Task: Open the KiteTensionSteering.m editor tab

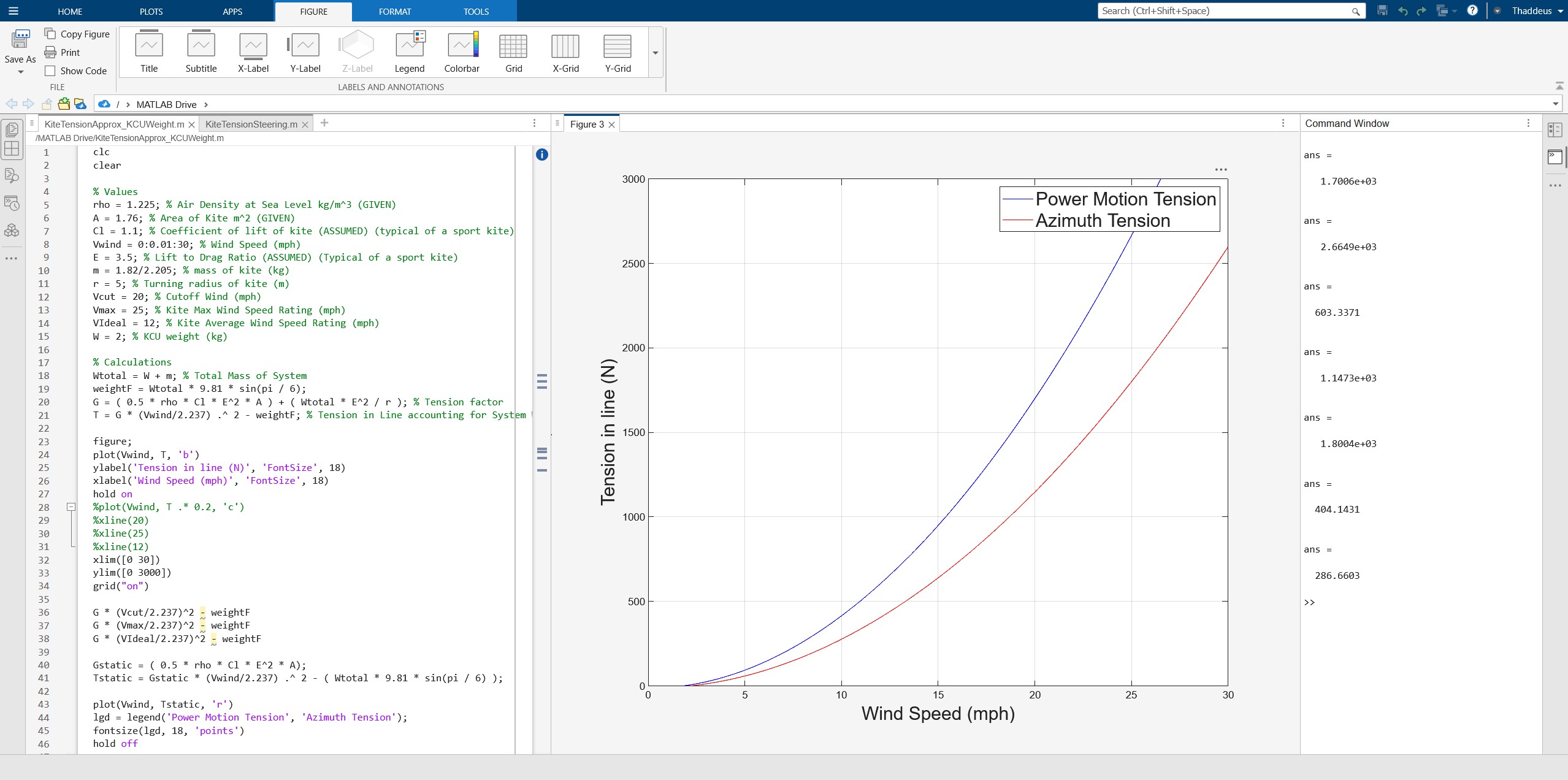Action: tap(251, 124)
